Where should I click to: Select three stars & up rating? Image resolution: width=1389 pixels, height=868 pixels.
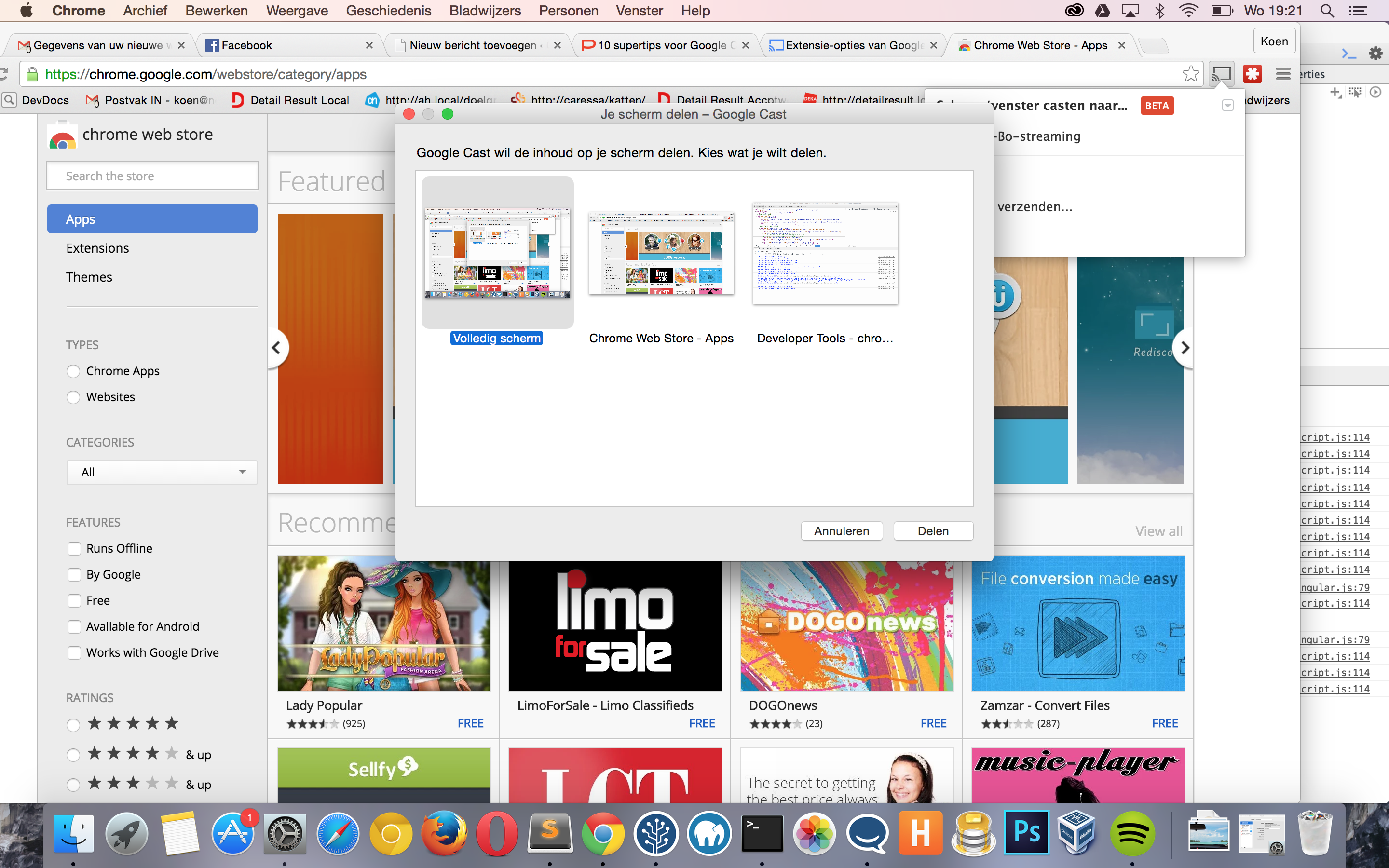(x=73, y=785)
